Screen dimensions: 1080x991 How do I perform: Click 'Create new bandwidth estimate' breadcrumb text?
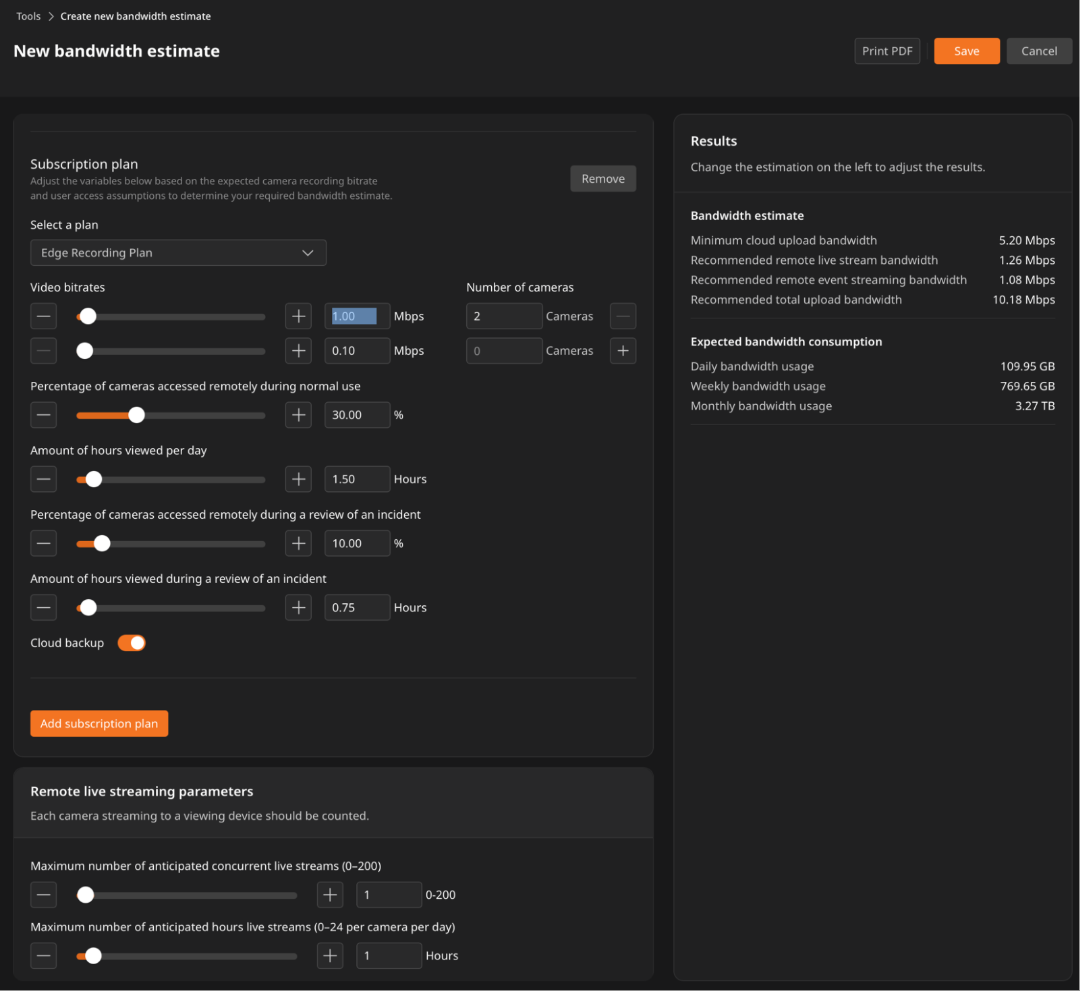point(136,16)
